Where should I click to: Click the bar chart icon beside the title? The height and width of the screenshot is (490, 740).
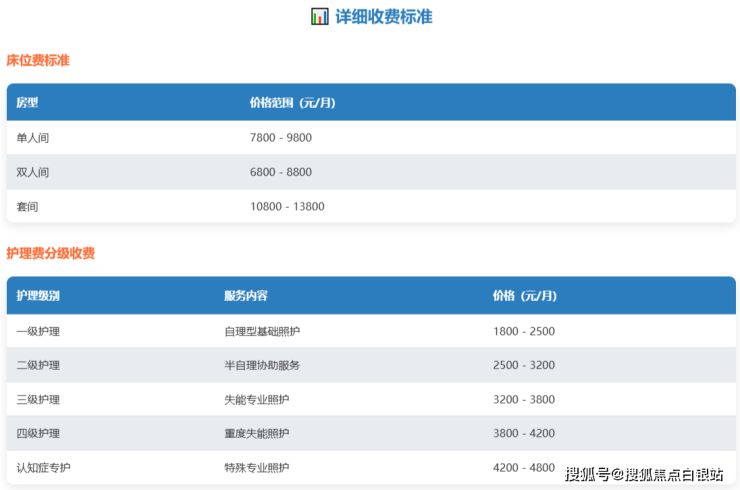pyautogui.click(x=319, y=17)
